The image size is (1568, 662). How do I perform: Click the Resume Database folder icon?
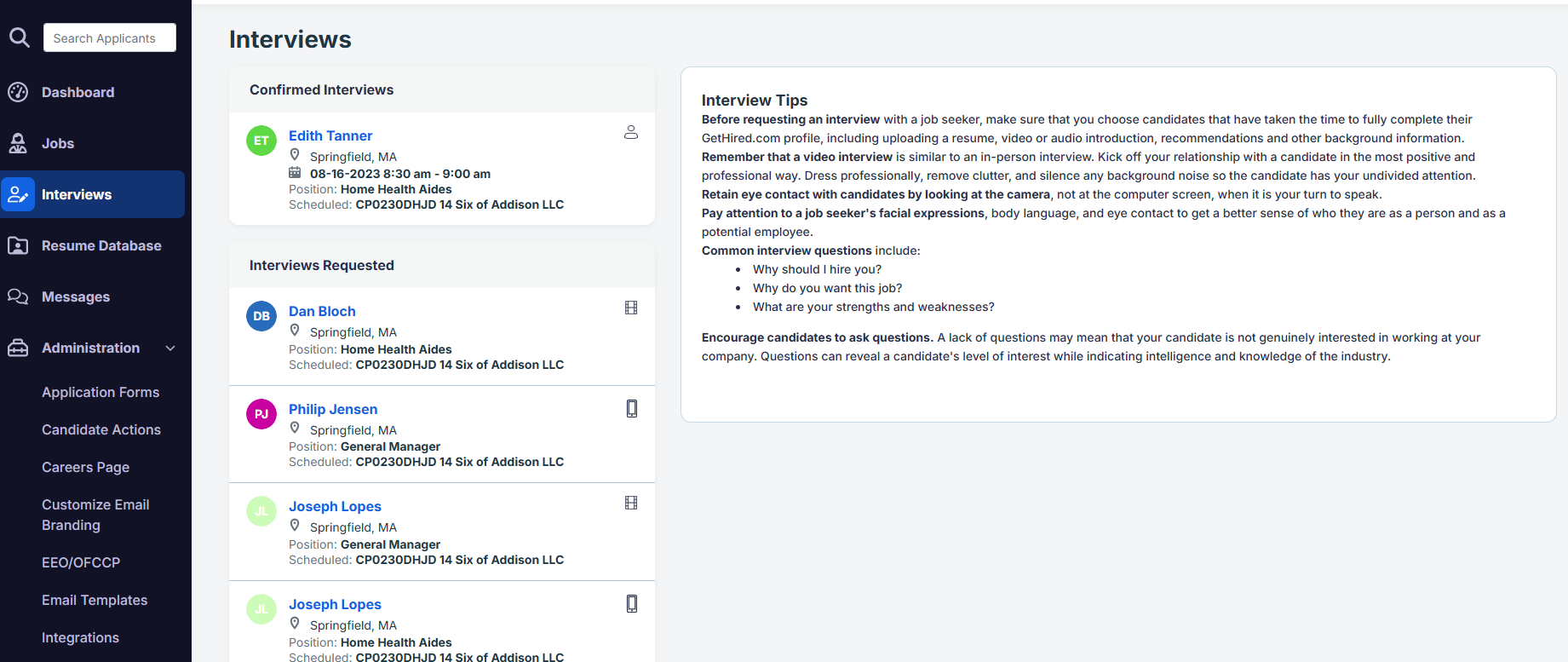click(x=18, y=245)
